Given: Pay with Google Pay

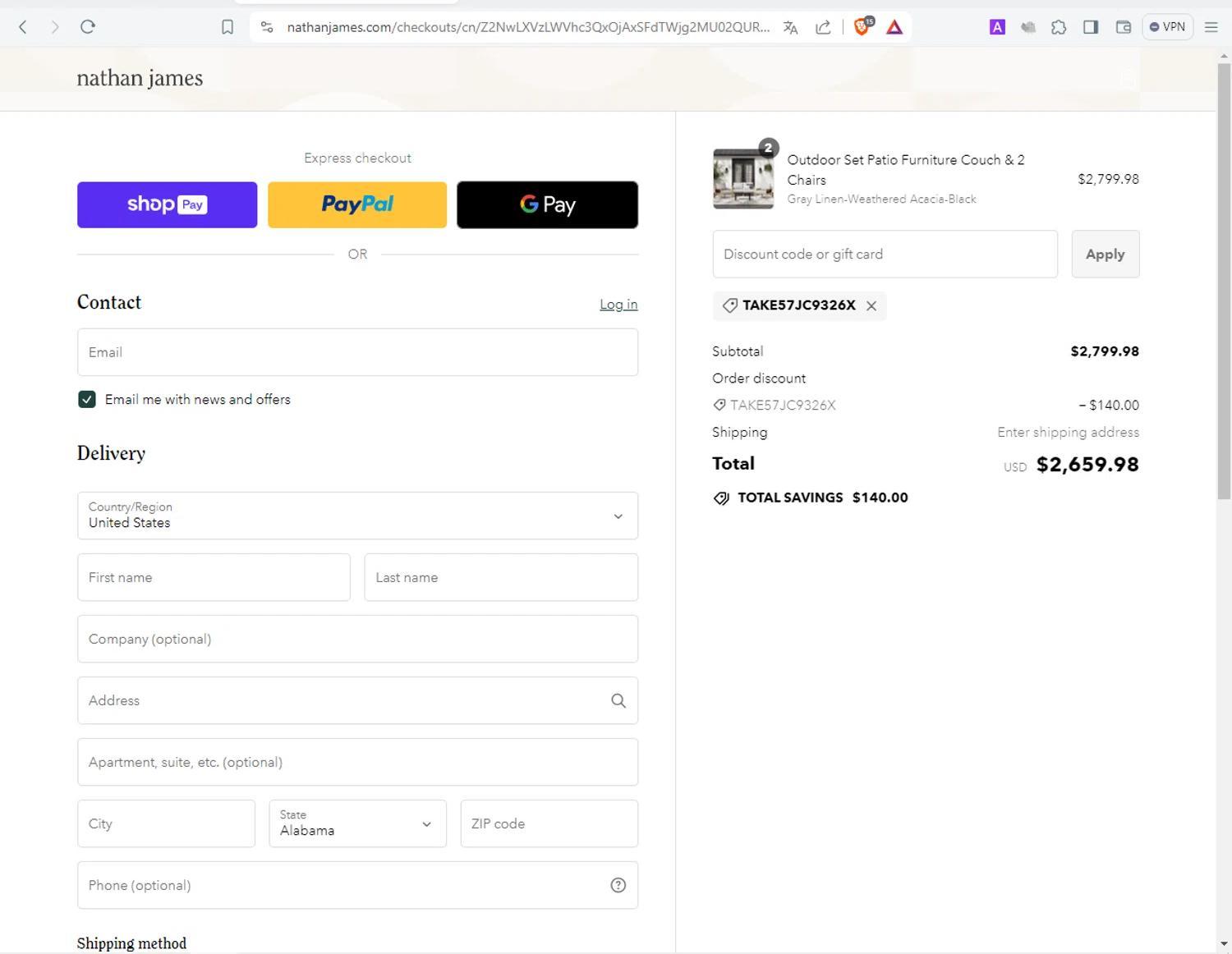Looking at the screenshot, I should point(547,204).
